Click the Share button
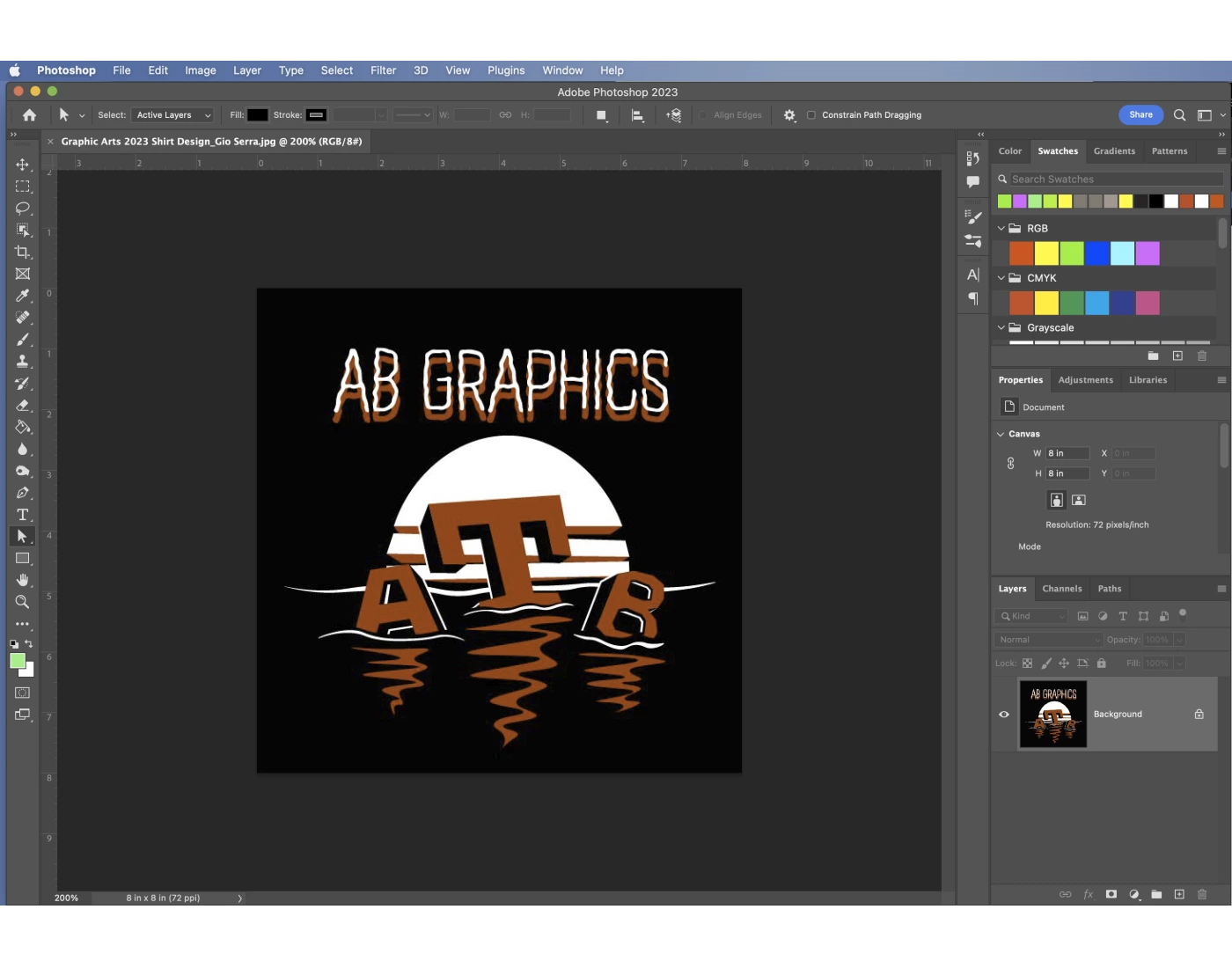Image resolution: width=1232 pixels, height=968 pixels. pyautogui.click(x=1140, y=115)
